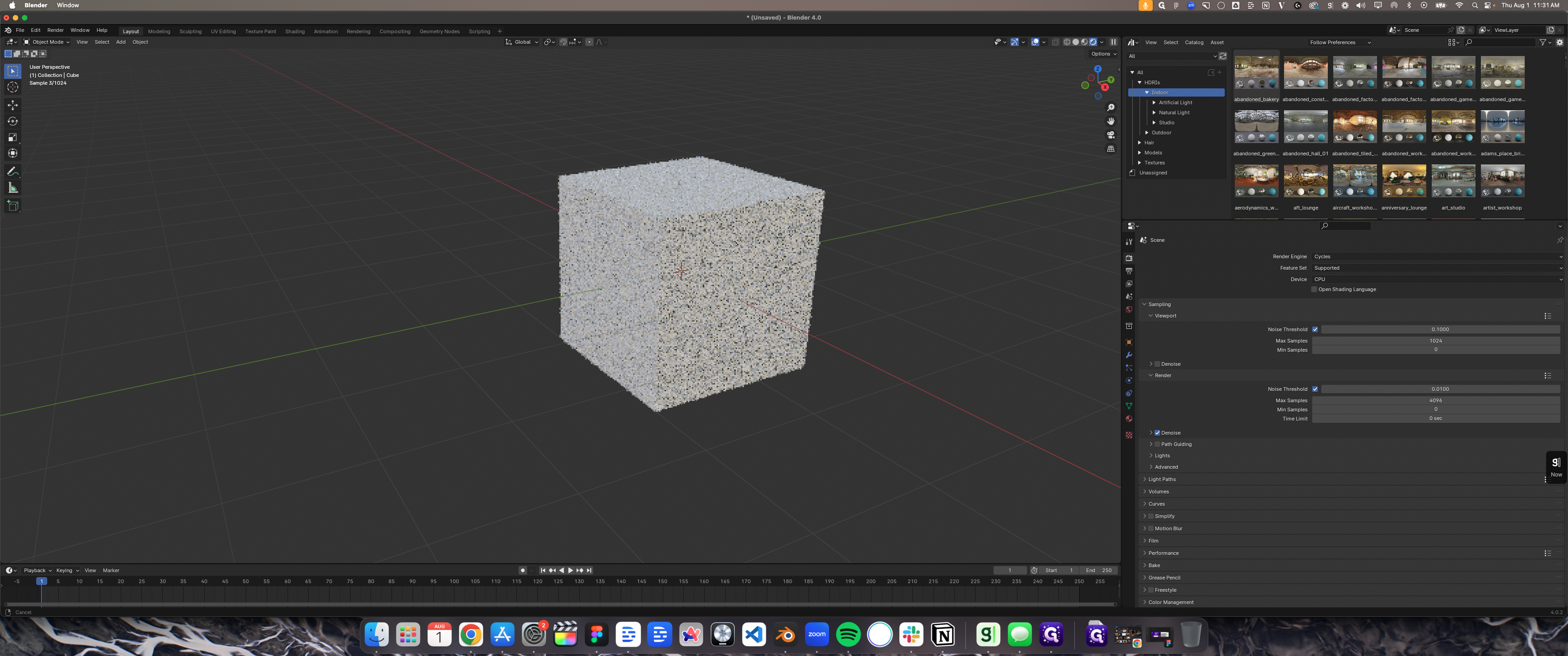Open the Output properties tab

tap(1129, 271)
